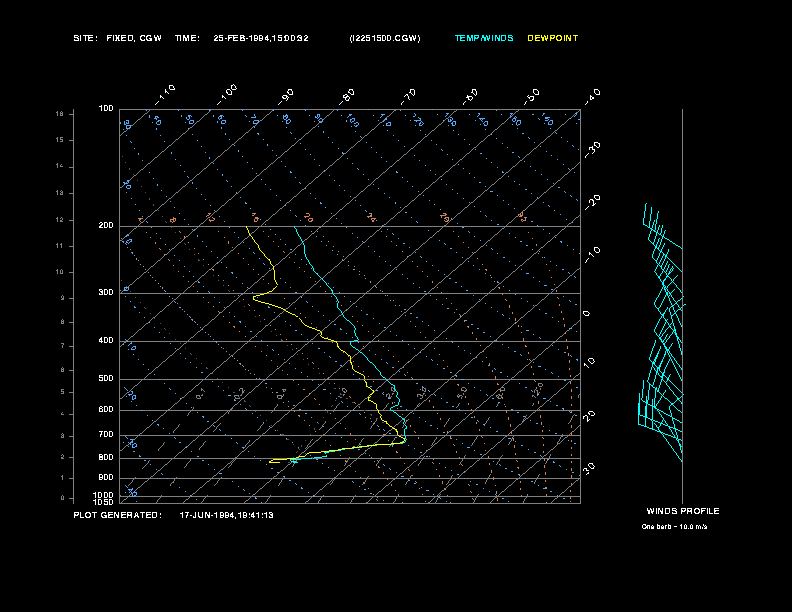Click the SITE: header label

pos(85,38)
